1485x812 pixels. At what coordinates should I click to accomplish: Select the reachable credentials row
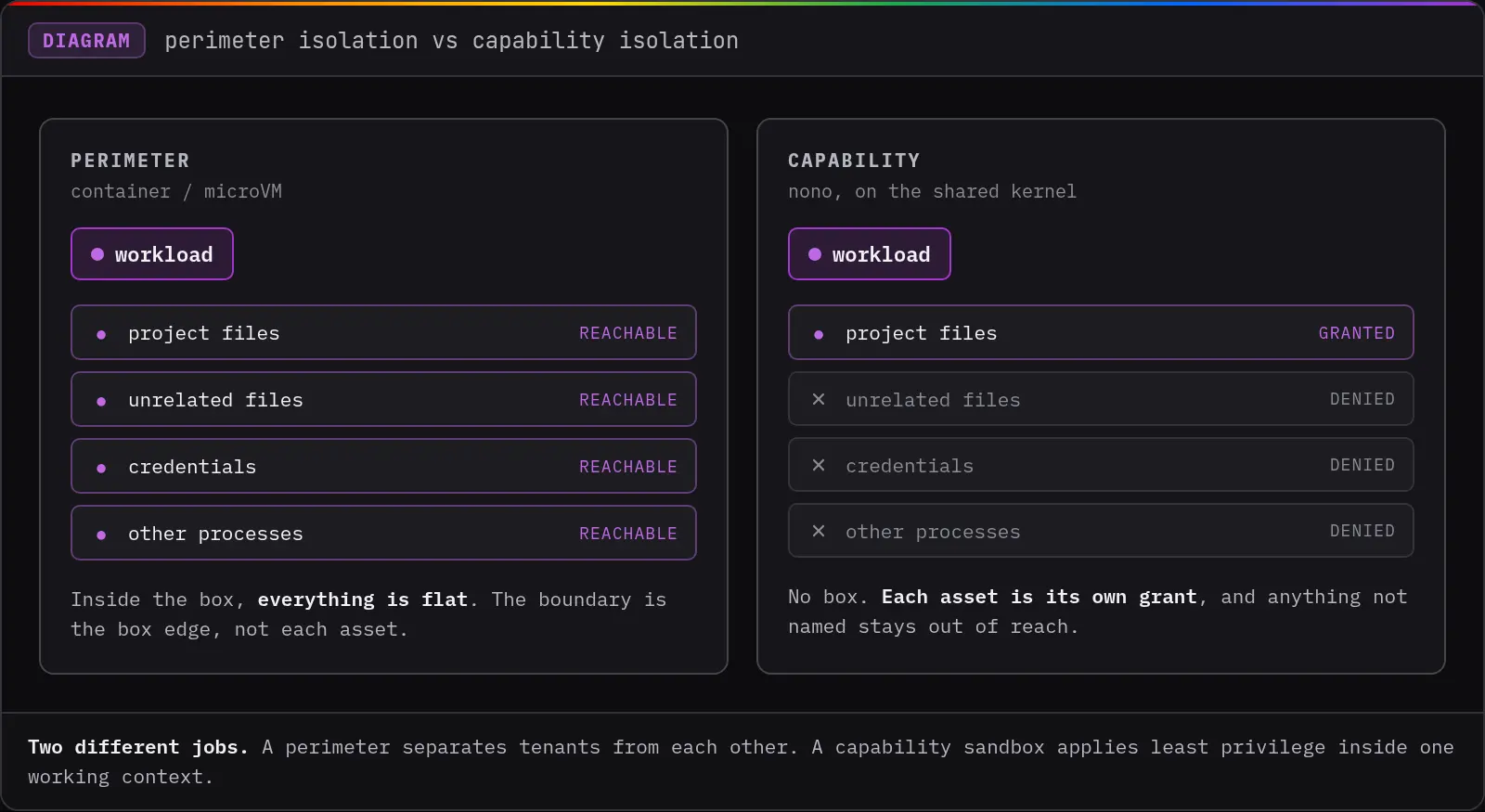point(383,466)
